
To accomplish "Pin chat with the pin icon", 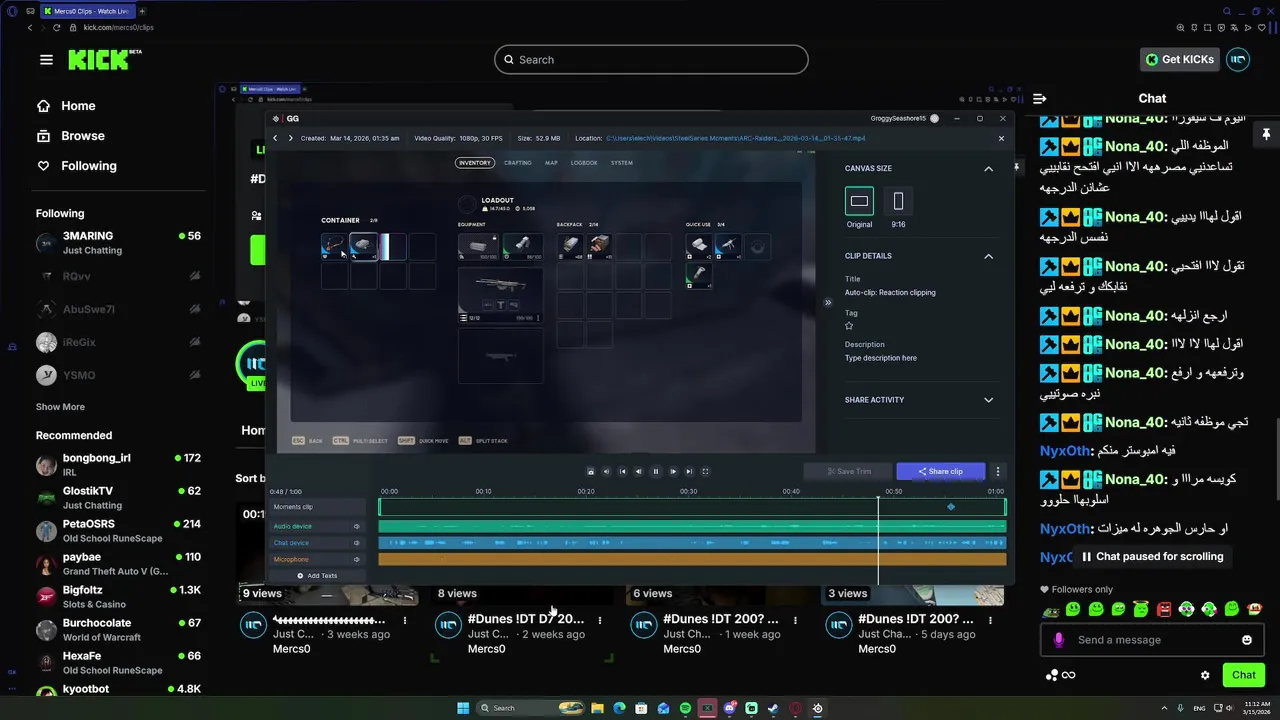I will [1265, 134].
